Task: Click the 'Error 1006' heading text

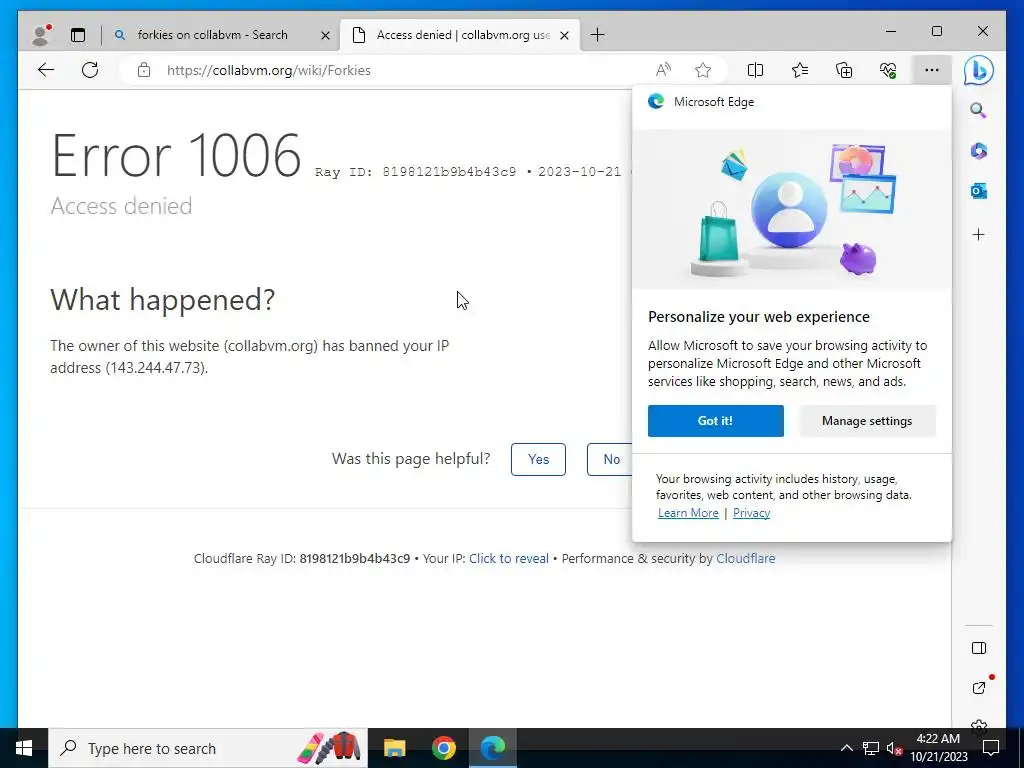Action: (x=176, y=155)
